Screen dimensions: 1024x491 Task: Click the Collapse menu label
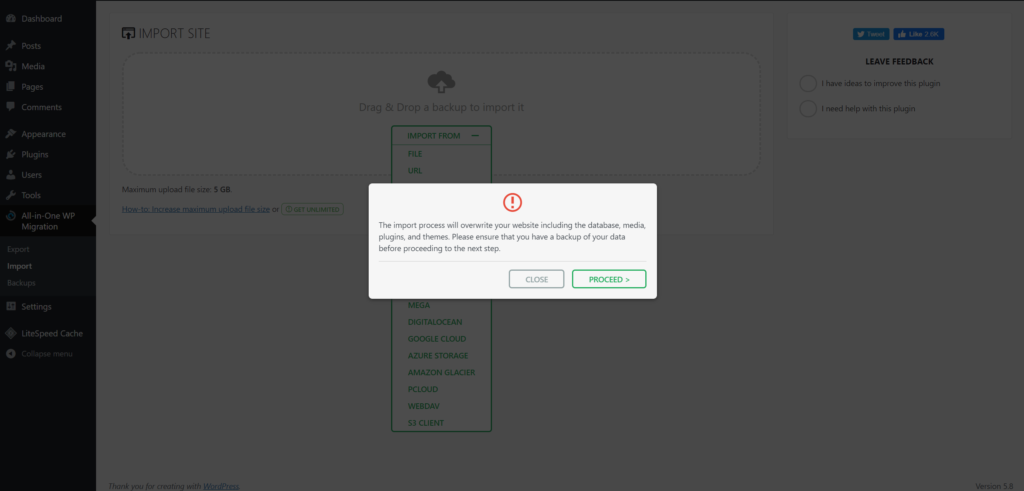47,354
